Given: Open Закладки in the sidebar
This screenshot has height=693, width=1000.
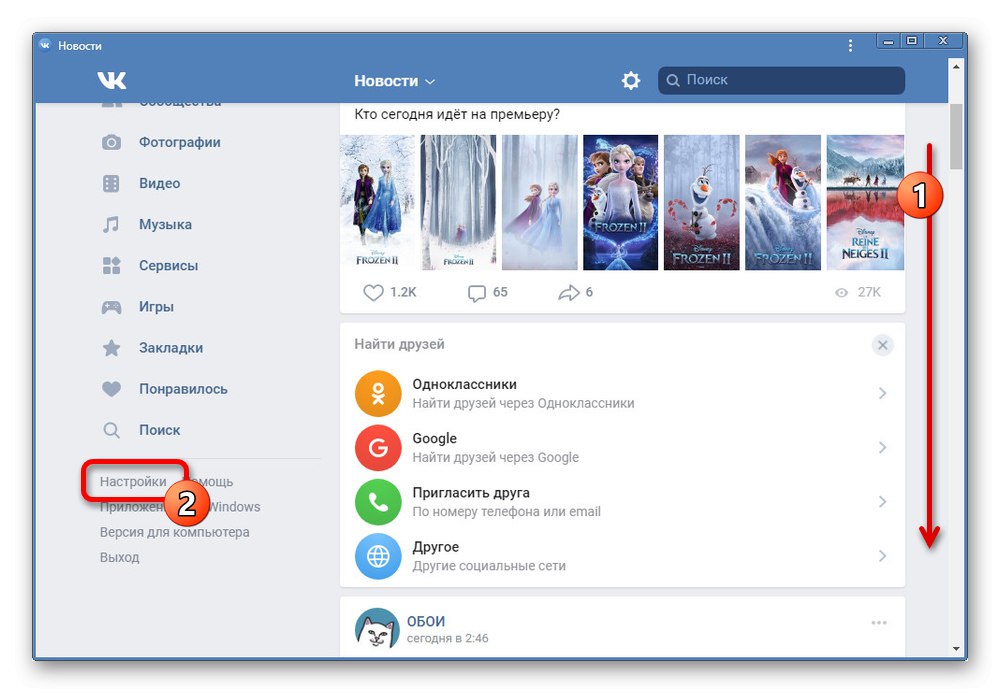Looking at the screenshot, I should [171, 348].
